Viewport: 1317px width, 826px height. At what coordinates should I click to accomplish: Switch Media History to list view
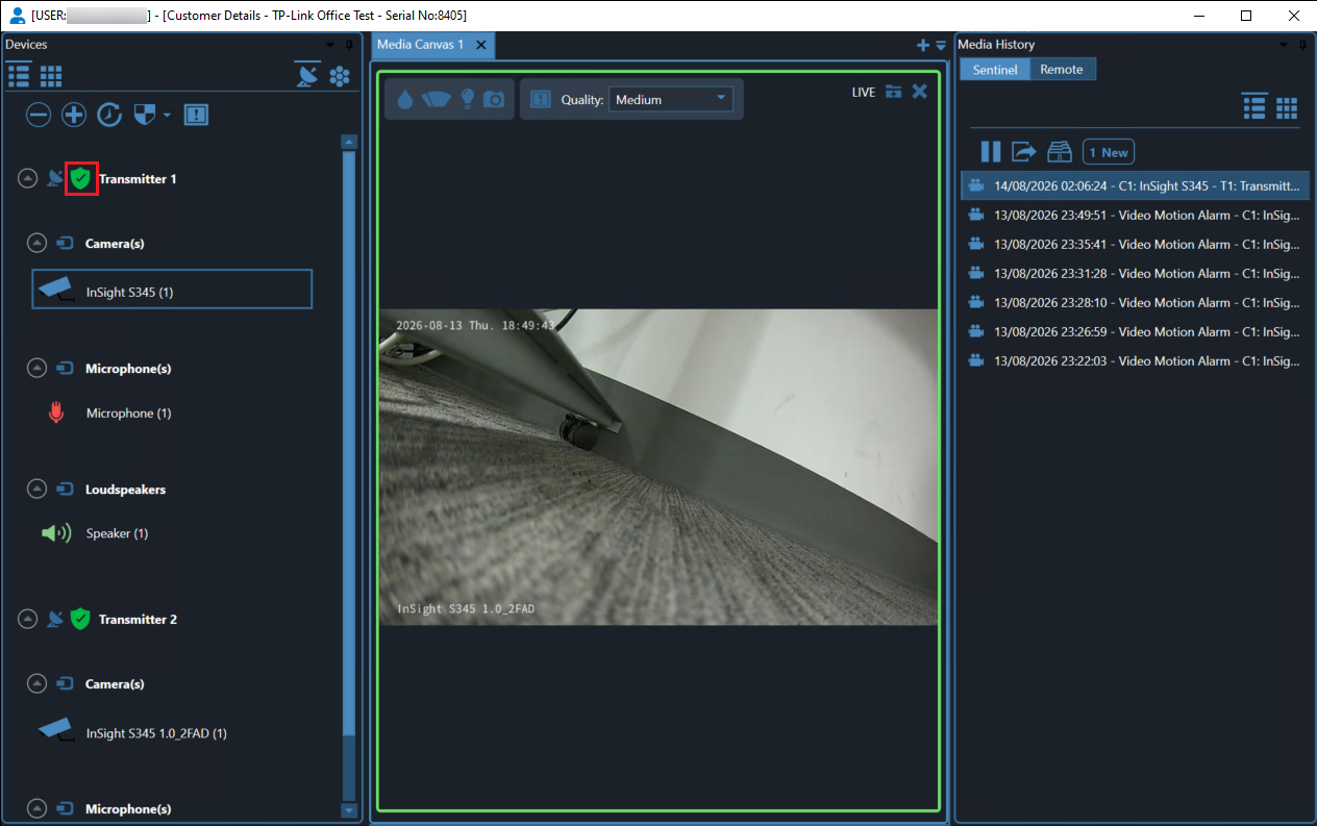coord(1255,107)
